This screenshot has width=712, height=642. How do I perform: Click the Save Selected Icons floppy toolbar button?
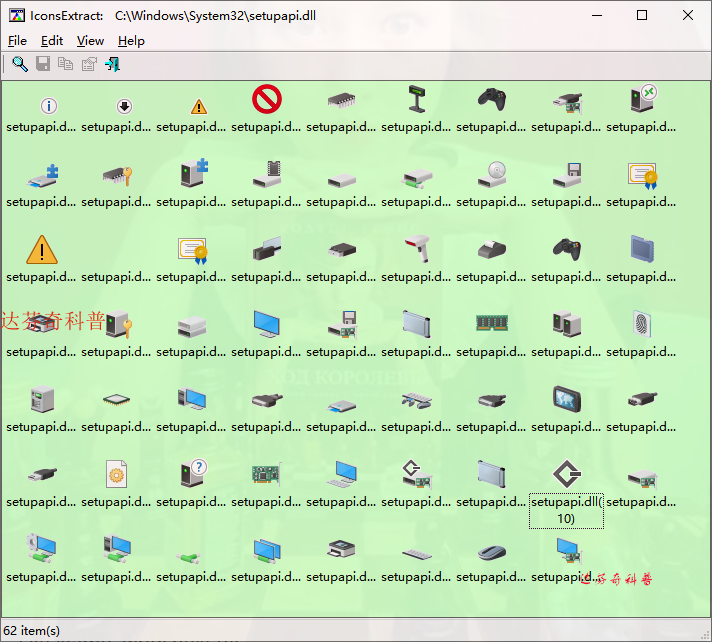click(x=43, y=64)
